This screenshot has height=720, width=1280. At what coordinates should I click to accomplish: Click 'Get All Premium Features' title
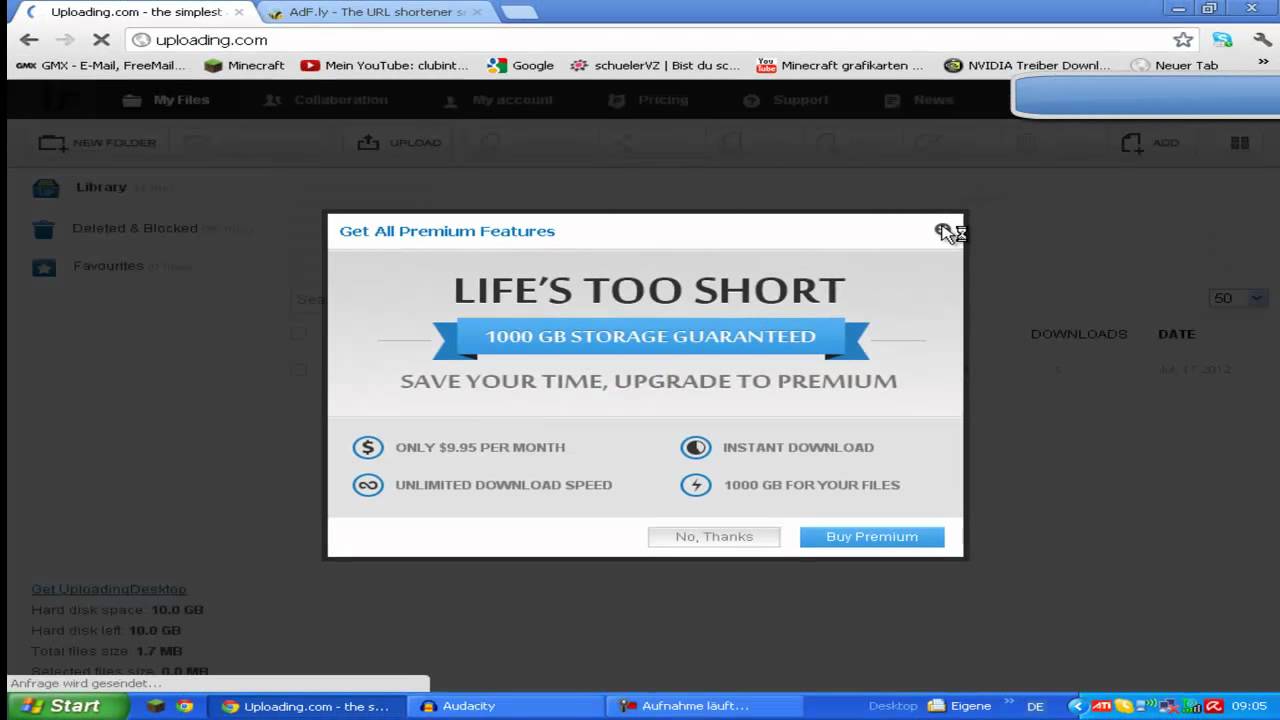point(447,231)
